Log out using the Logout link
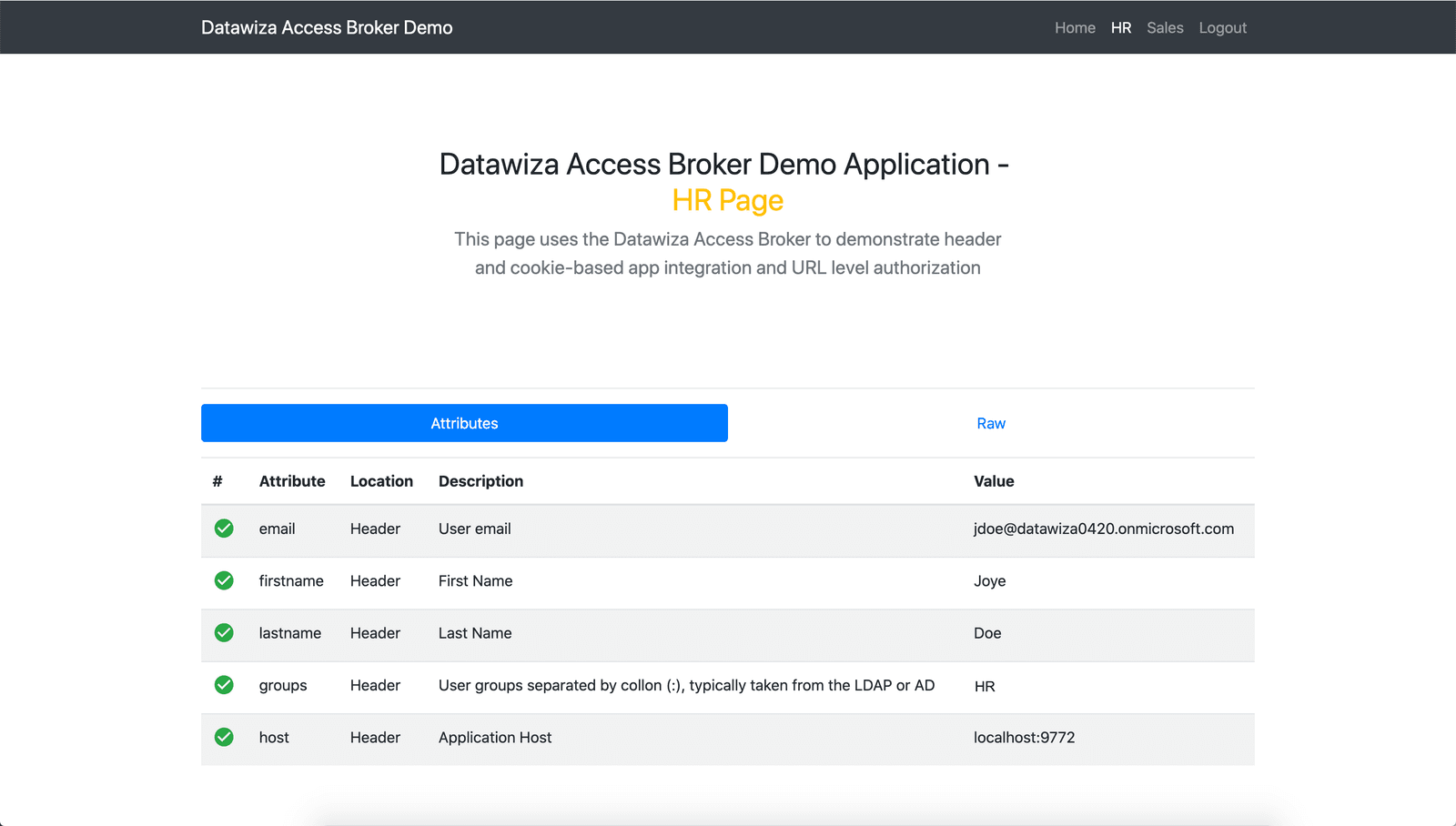 1222,28
